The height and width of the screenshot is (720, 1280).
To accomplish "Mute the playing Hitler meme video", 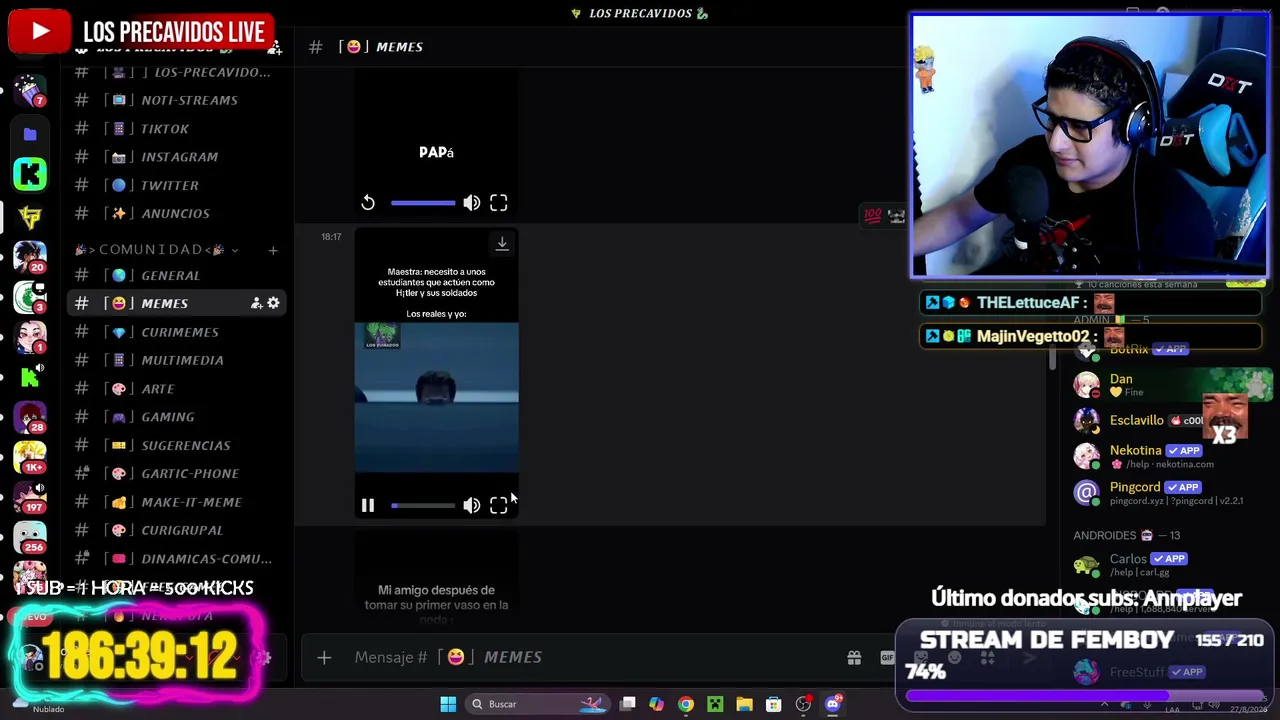I will 471,506.
